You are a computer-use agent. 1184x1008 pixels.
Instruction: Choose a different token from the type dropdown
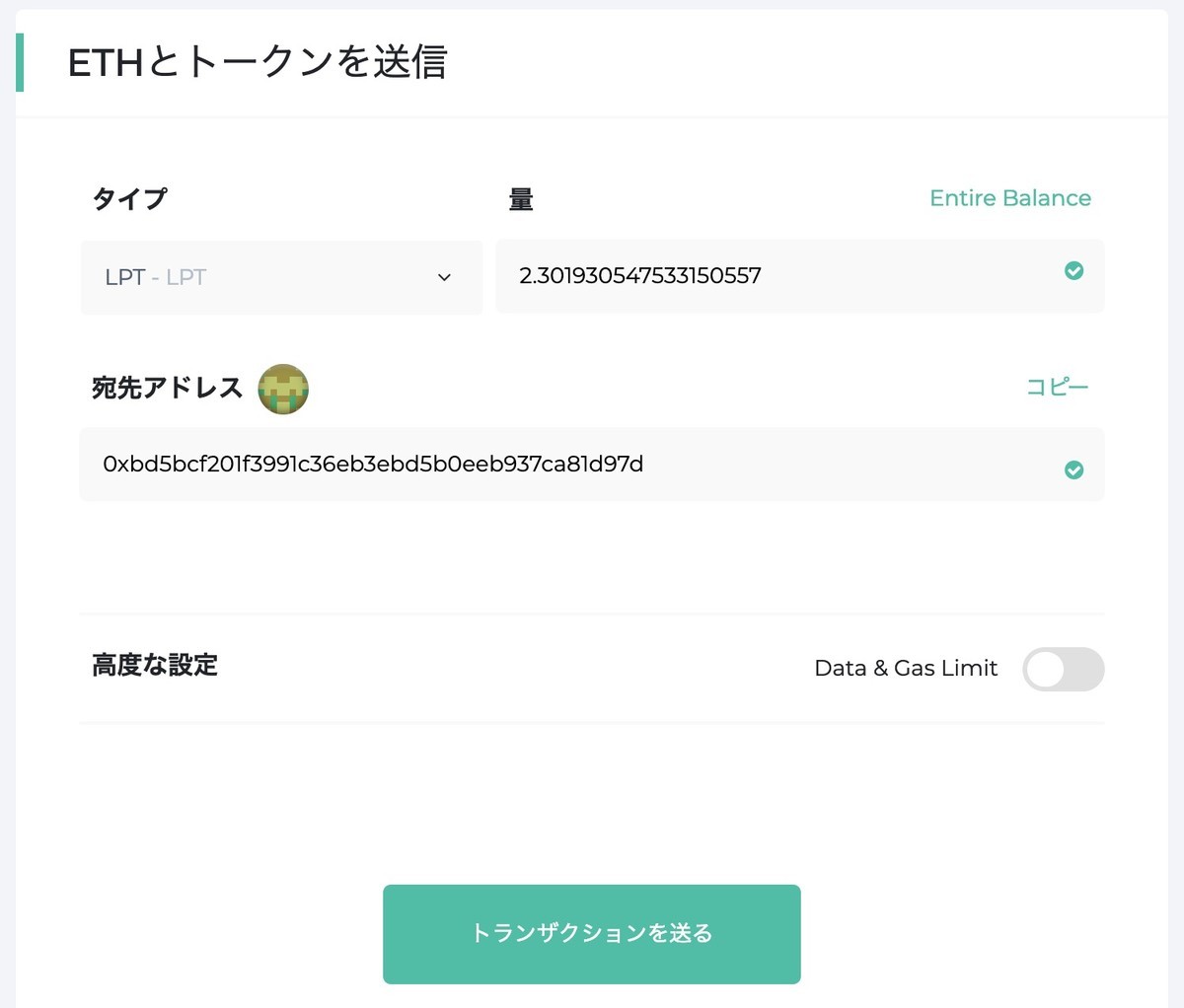point(281,277)
